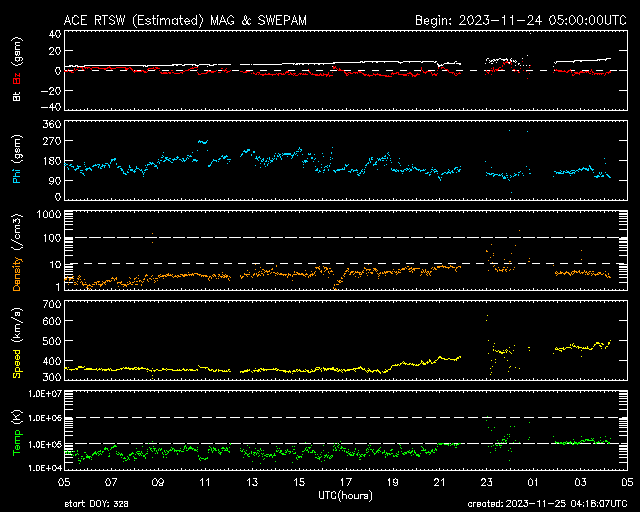
Task: Click the '23' hour tick label
Action: (x=487, y=483)
